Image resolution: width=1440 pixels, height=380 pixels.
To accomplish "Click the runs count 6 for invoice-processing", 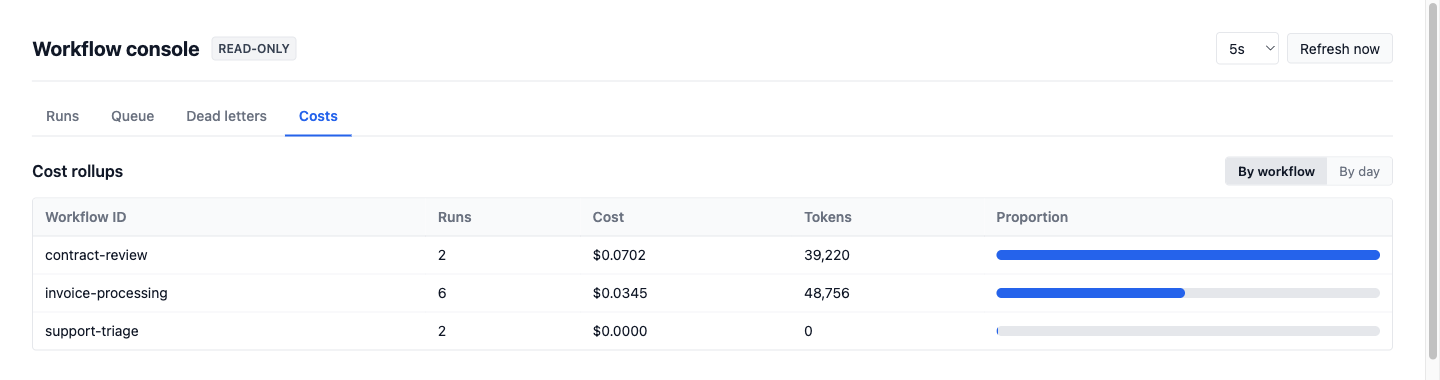I will point(442,293).
